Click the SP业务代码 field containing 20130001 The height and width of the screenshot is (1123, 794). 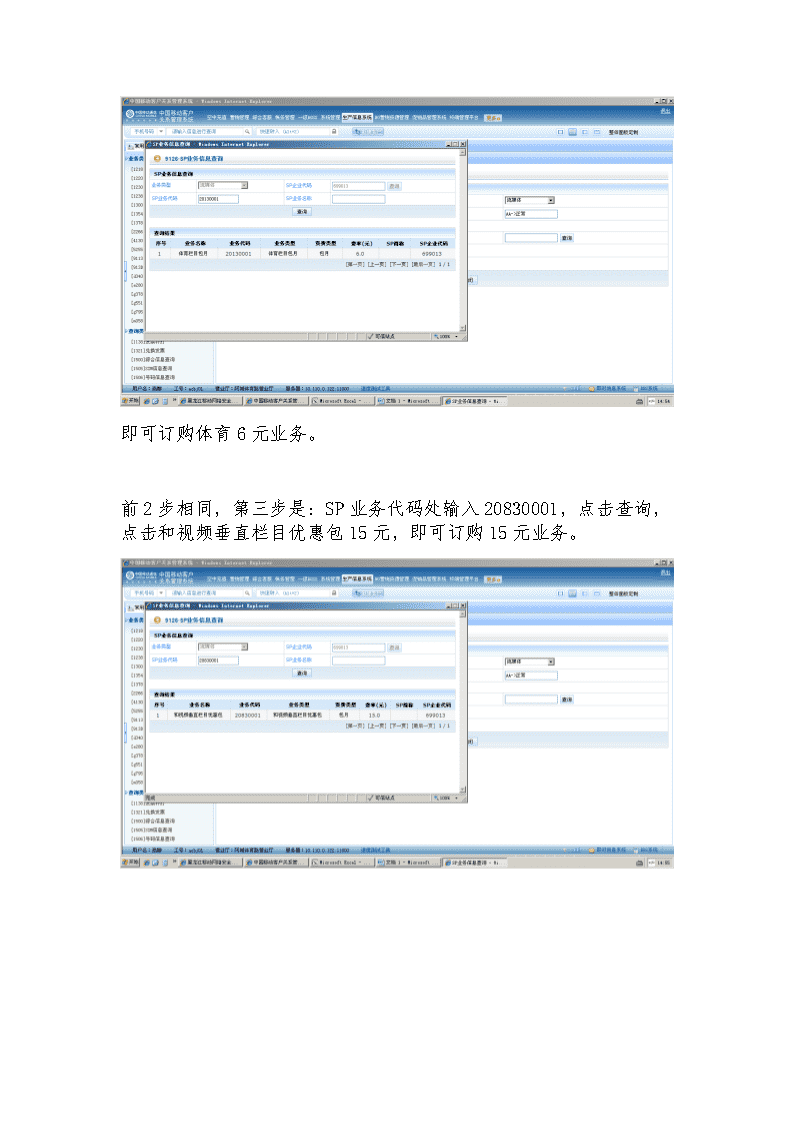pos(218,199)
